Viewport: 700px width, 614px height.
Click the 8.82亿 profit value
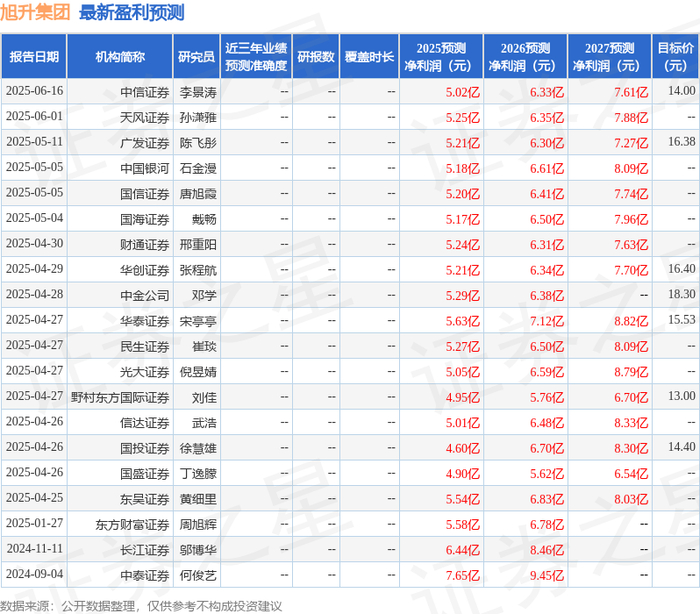[631, 322]
